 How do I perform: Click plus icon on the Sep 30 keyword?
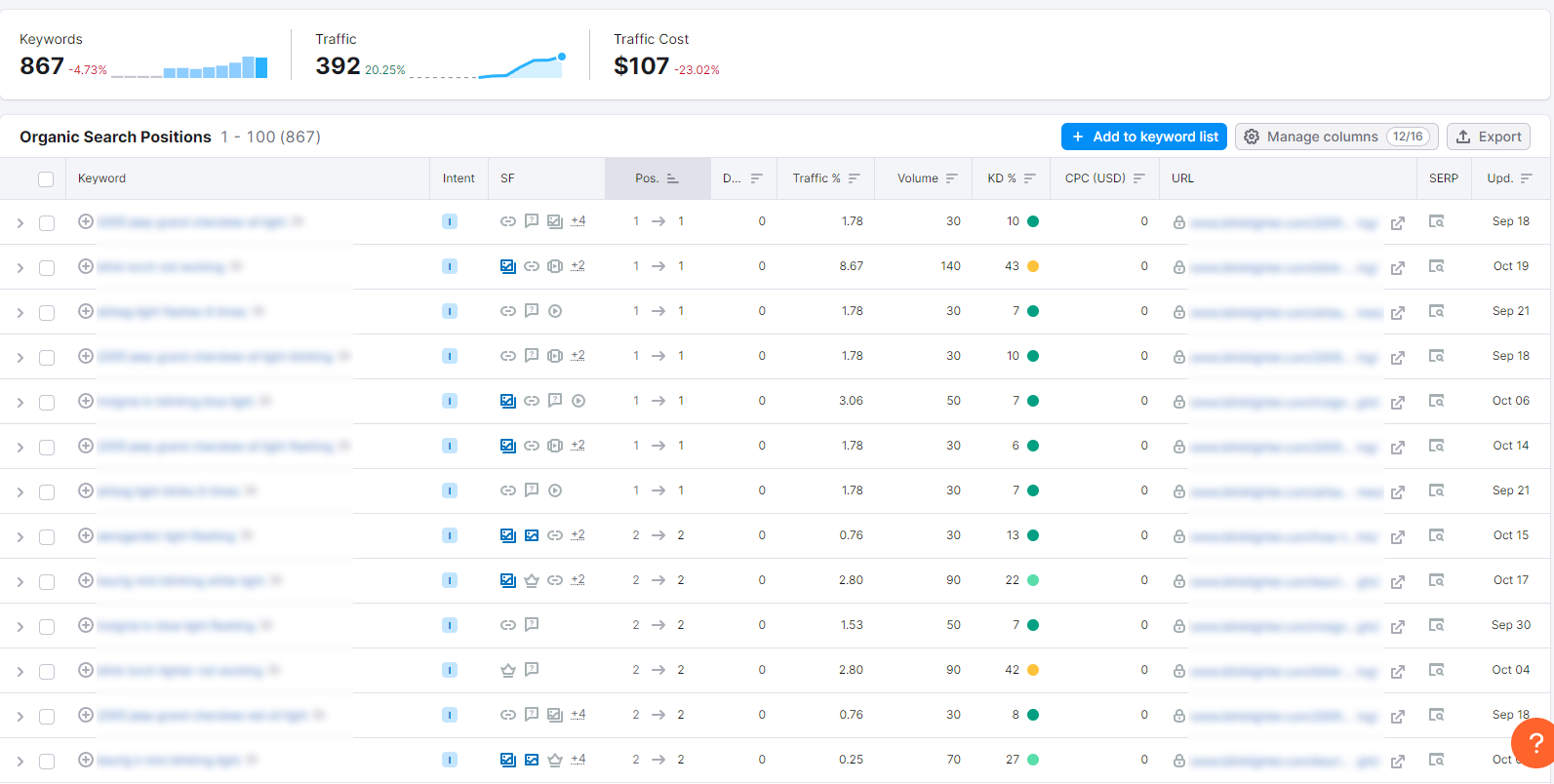pyautogui.click(x=86, y=625)
